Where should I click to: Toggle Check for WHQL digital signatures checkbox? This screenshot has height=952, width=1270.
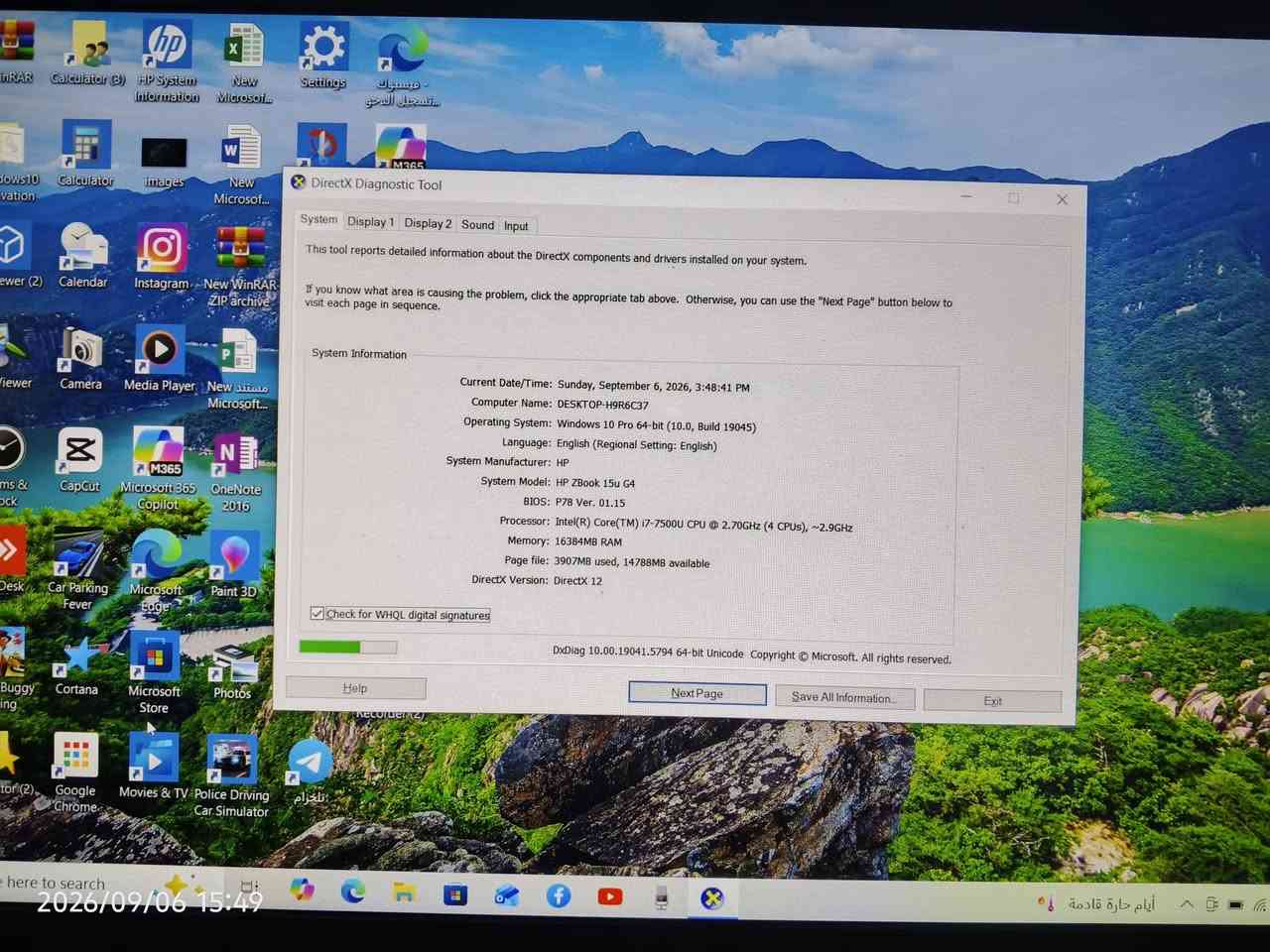317,614
